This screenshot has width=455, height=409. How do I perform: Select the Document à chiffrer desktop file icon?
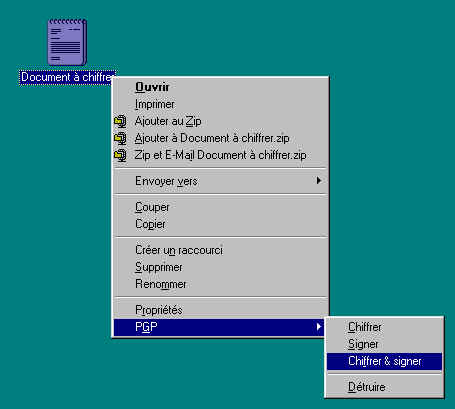(x=67, y=42)
